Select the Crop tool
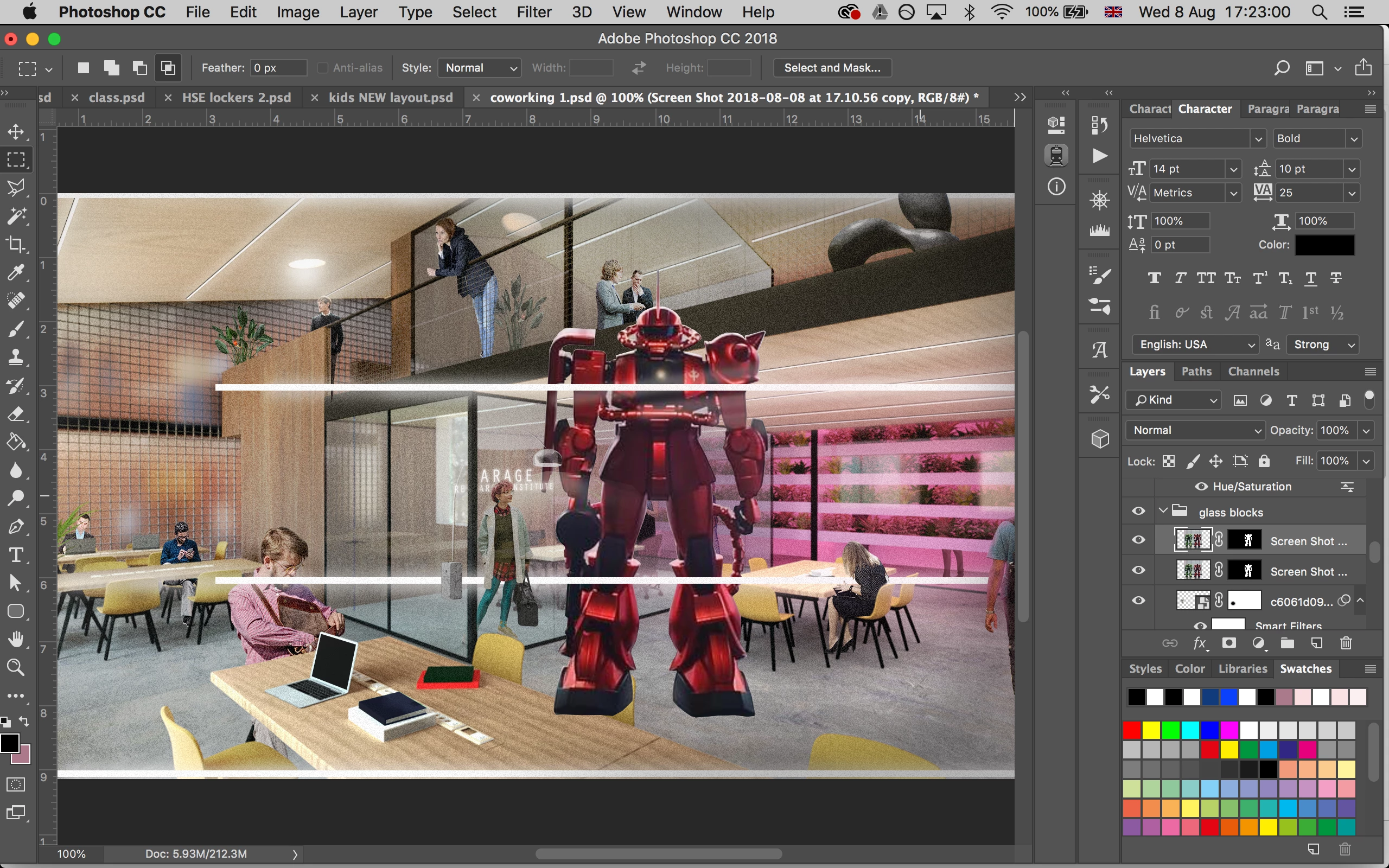The width and height of the screenshot is (1389, 868). (16, 244)
